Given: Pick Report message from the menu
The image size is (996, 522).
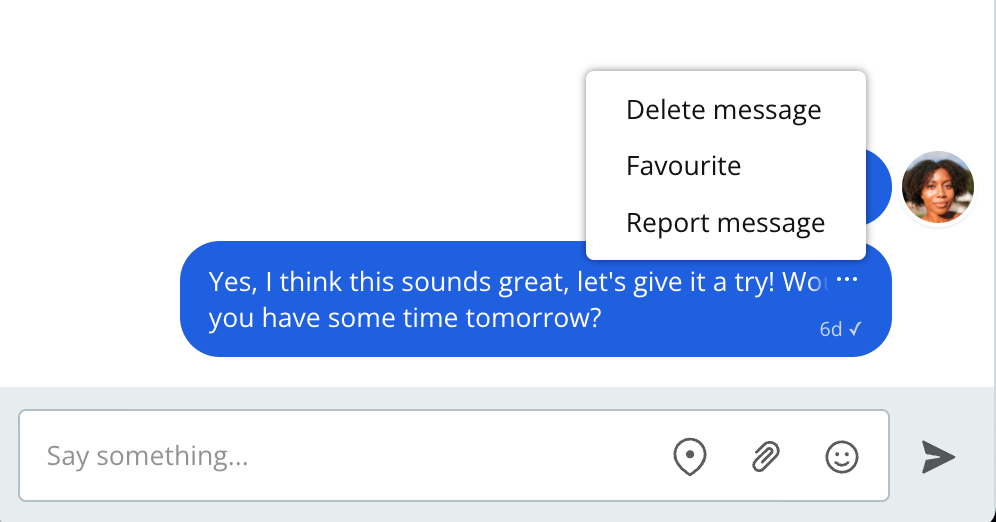Looking at the screenshot, I should click(x=725, y=223).
